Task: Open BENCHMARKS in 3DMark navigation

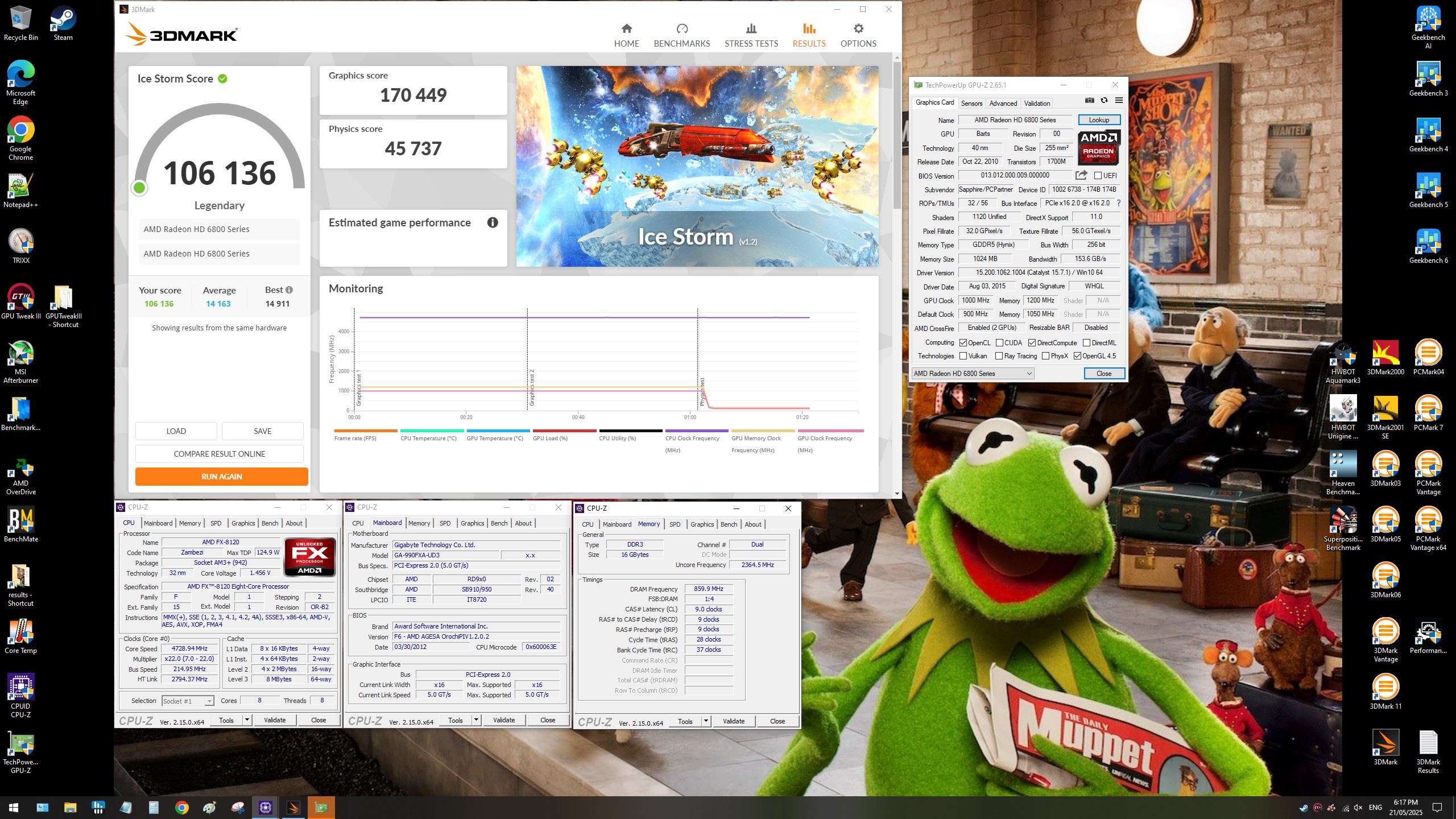Action: [x=682, y=35]
